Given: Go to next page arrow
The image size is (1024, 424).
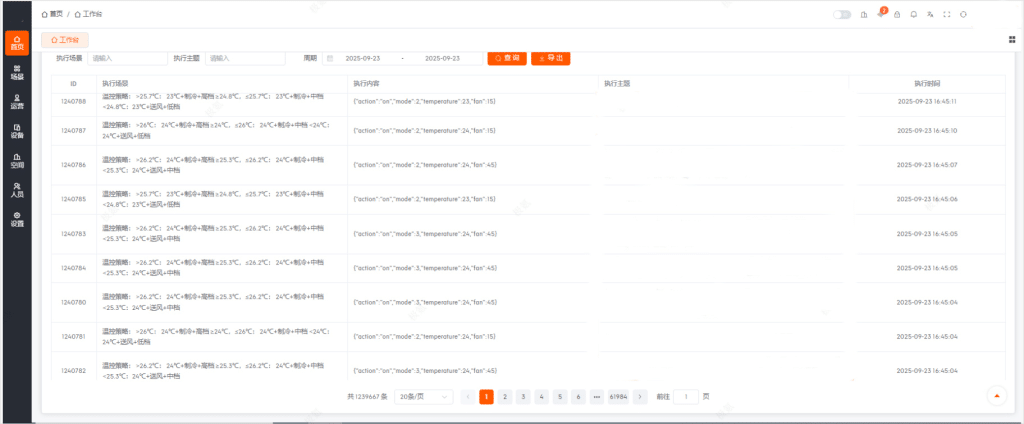Looking at the screenshot, I should [641, 397].
